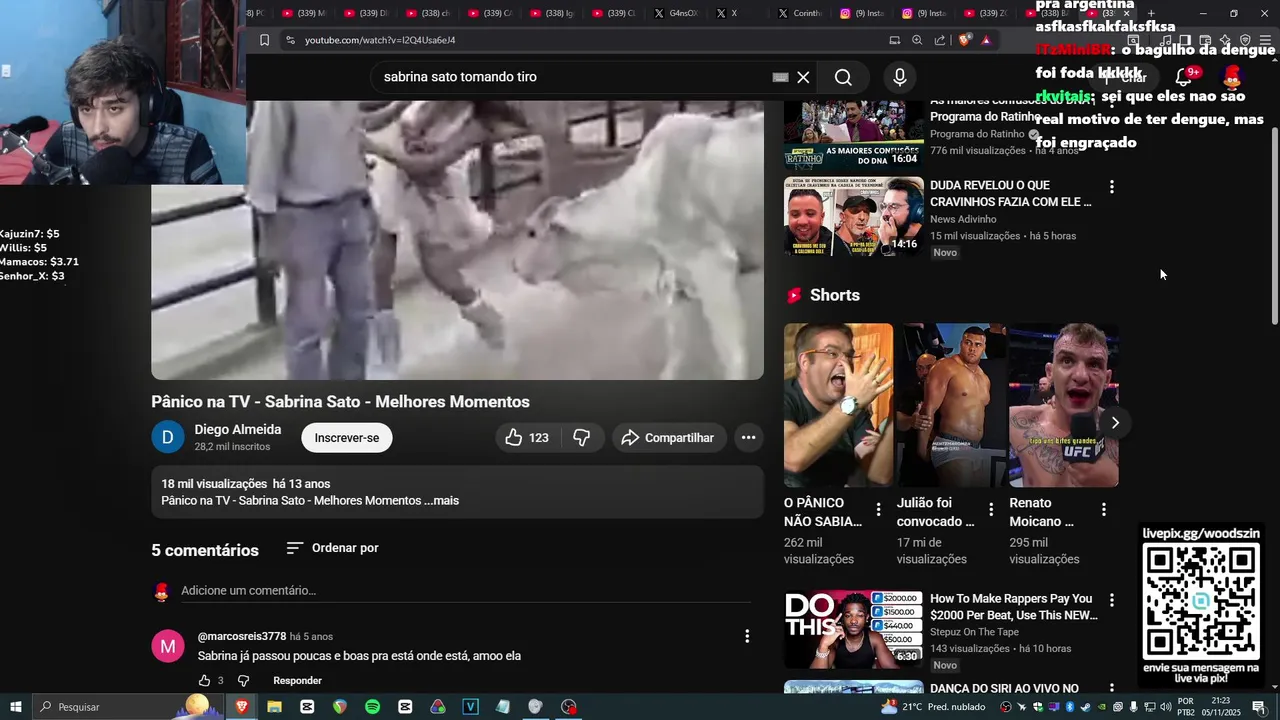The height and width of the screenshot is (720, 1280).
Task: Open the Windows notification center icon
Action: (x=1259, y=707)
